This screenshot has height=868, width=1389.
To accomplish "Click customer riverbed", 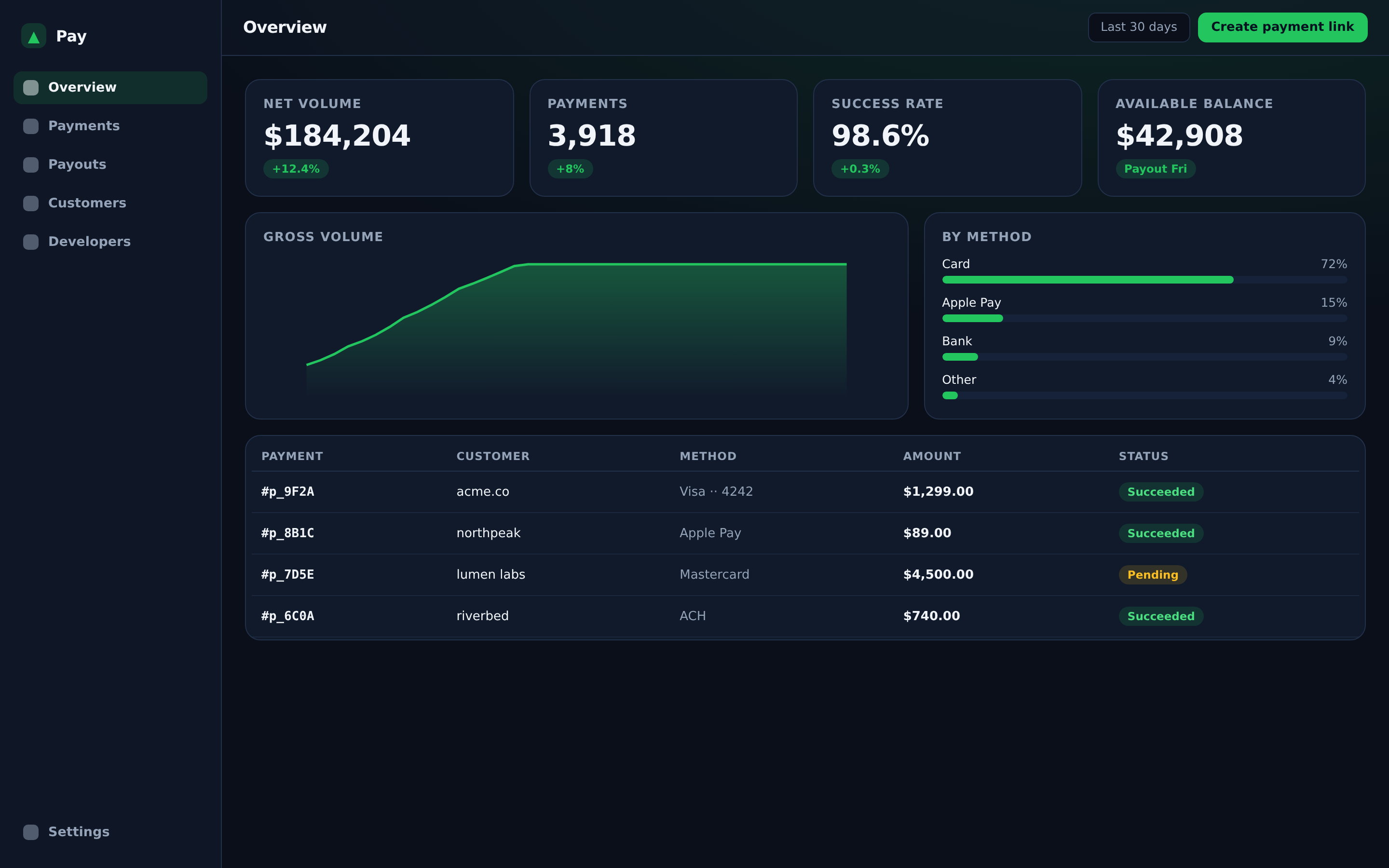I will coord(483,616).
